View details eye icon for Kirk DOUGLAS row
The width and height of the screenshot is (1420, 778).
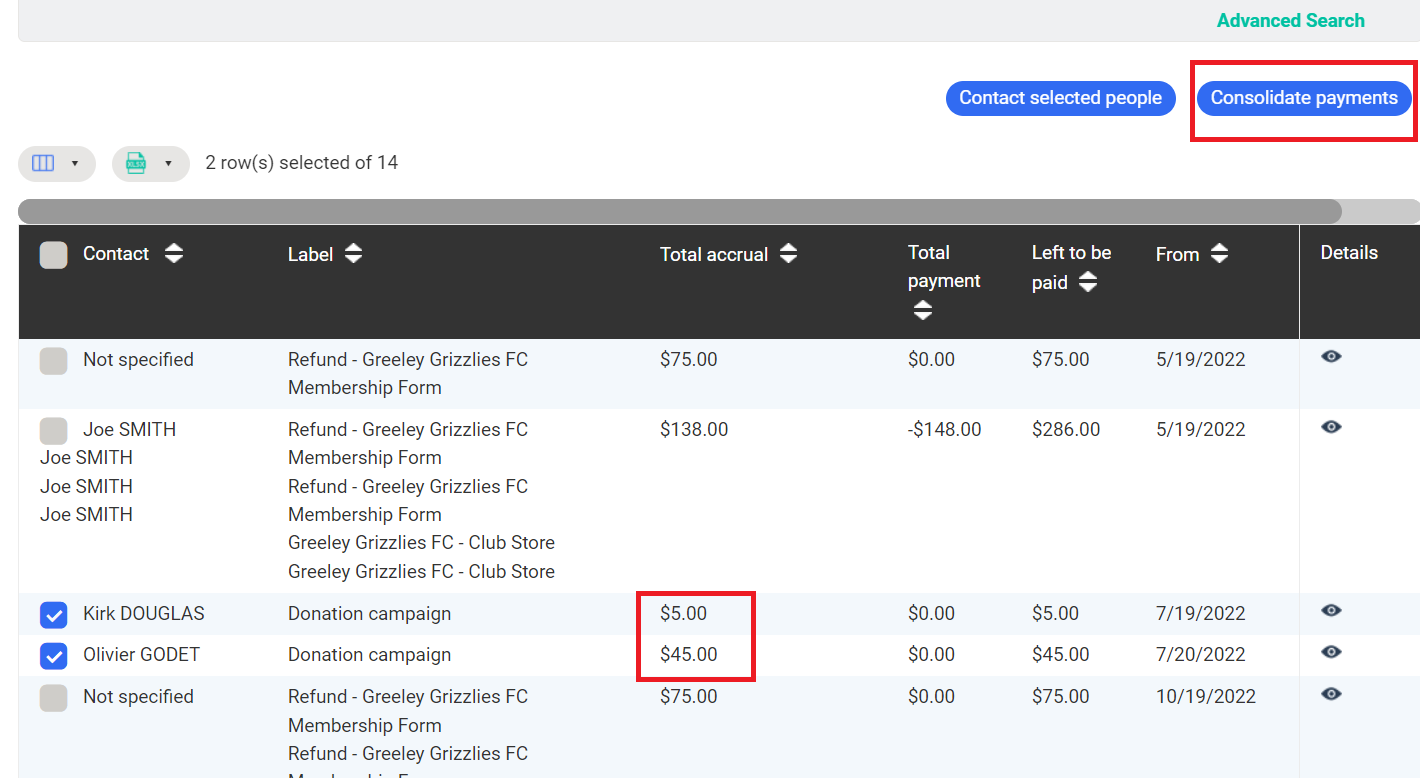(x=1330, y=611)
